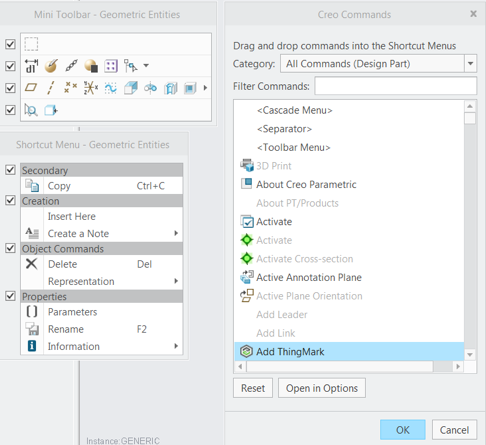Click the horizontal scroll right arrow

coord(458,366)
